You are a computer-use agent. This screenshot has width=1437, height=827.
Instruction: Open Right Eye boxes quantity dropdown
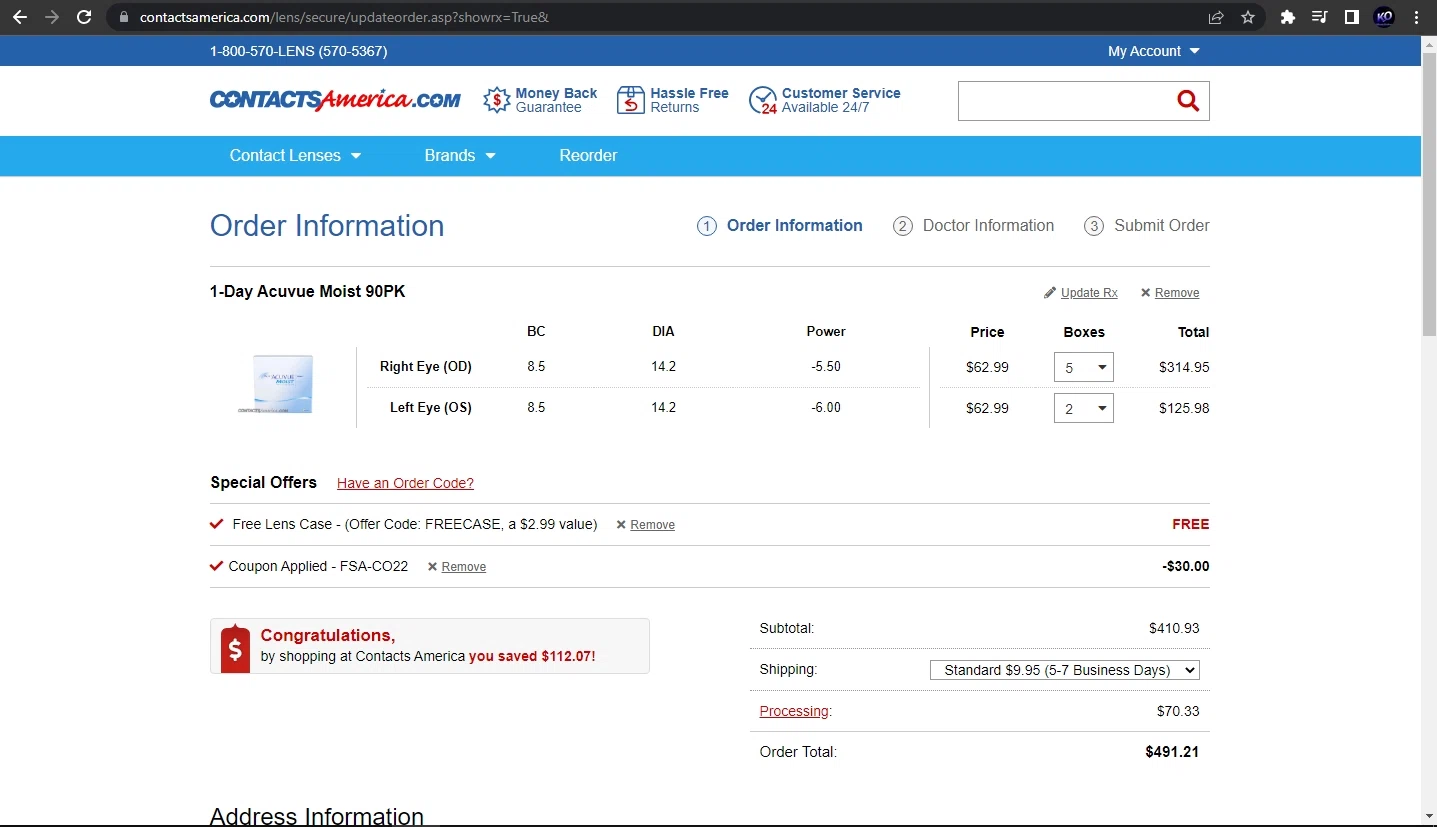(x=1084, y=367)
